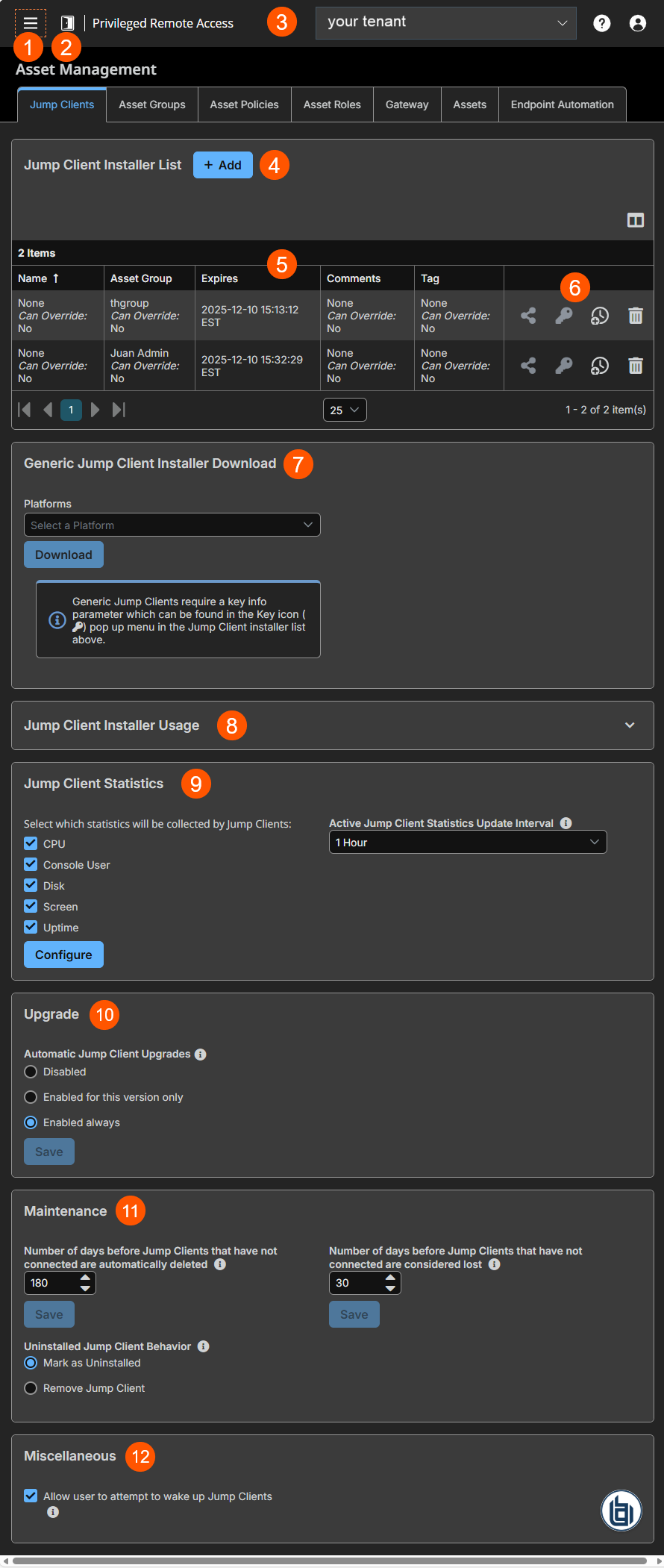Delete the thgroup installer via the trash icon
The height and width of the screenshot is (1568, 664).
coord(636,316)
